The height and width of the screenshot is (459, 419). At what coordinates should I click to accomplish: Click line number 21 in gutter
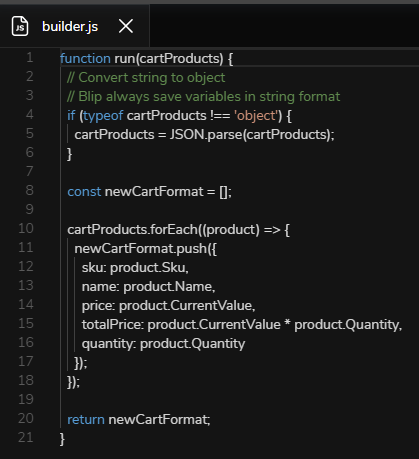pos(26,438)
